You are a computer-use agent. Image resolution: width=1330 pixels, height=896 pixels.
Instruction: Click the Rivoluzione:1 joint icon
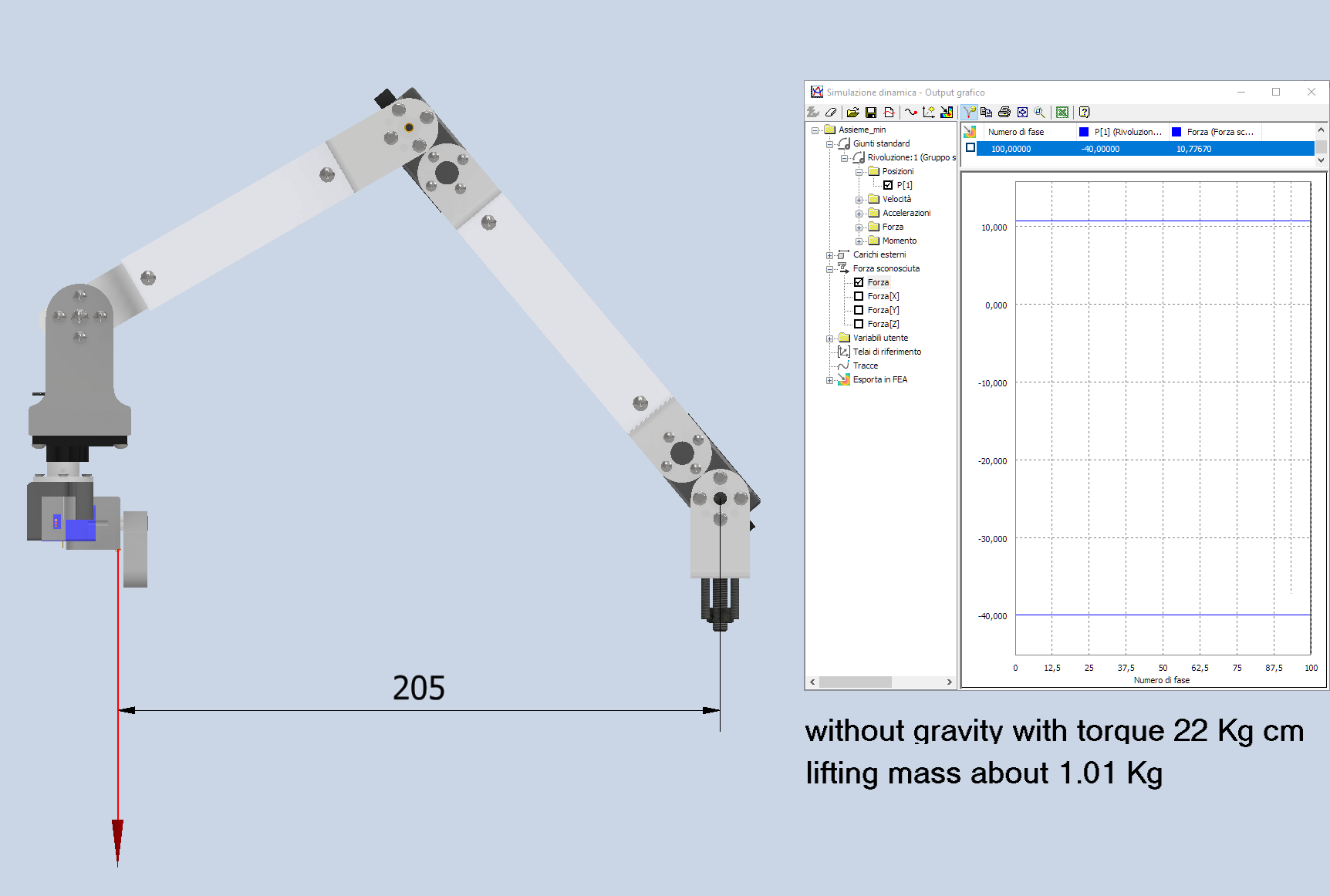[859, 157]
